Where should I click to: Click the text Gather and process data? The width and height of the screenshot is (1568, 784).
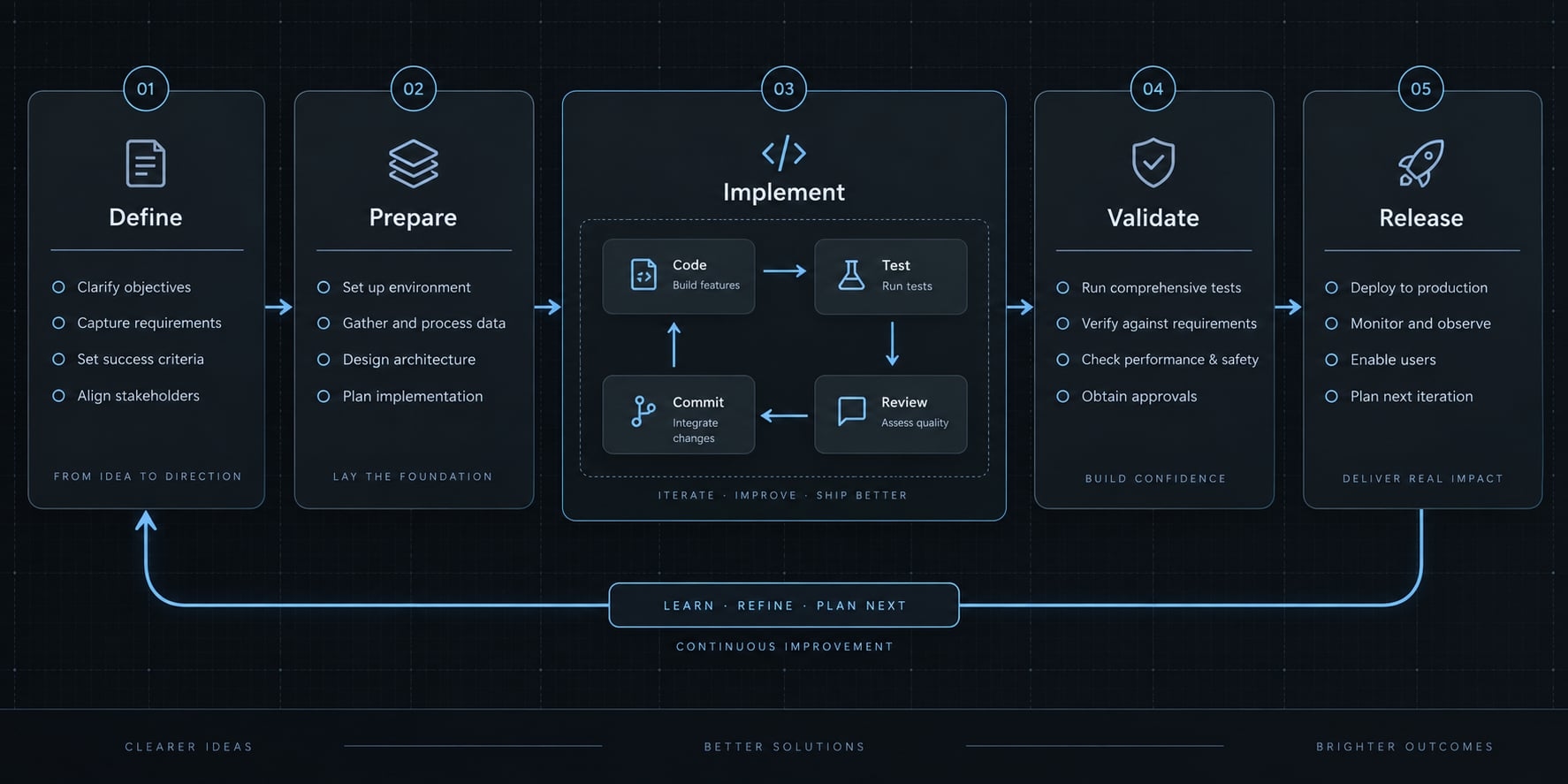[x=424, y=323]
